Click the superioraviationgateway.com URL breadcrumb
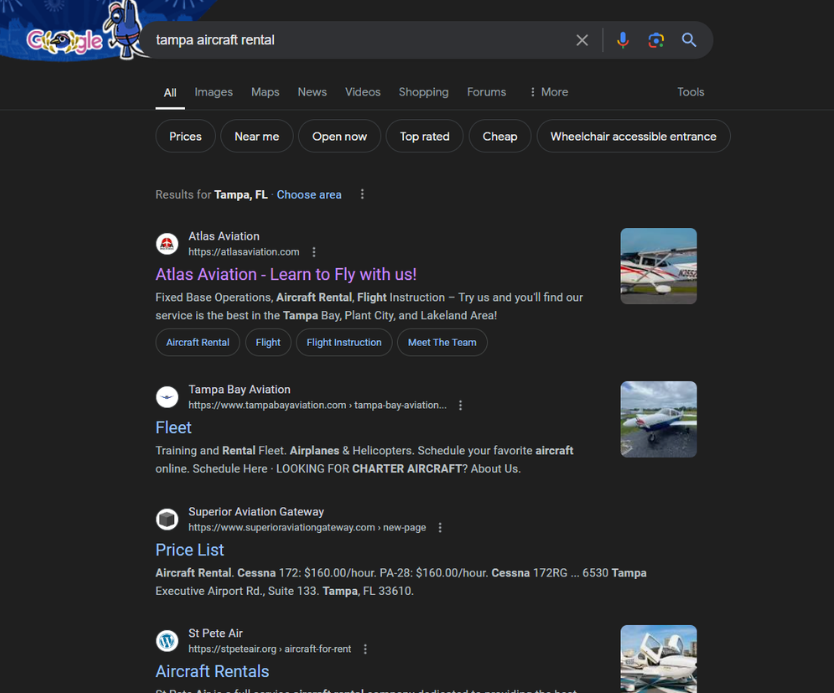834x693 pixels. [x=307, y=528]
